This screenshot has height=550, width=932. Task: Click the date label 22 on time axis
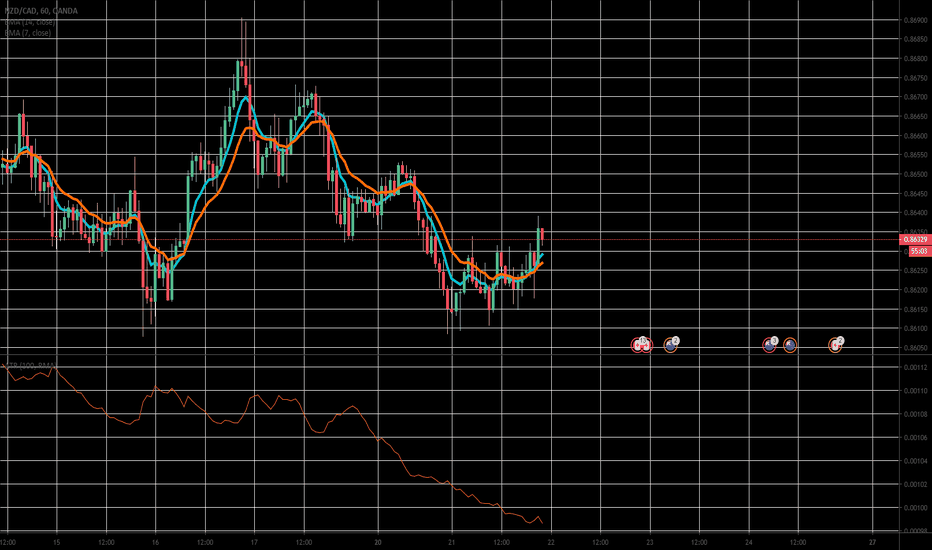[550, 542]
